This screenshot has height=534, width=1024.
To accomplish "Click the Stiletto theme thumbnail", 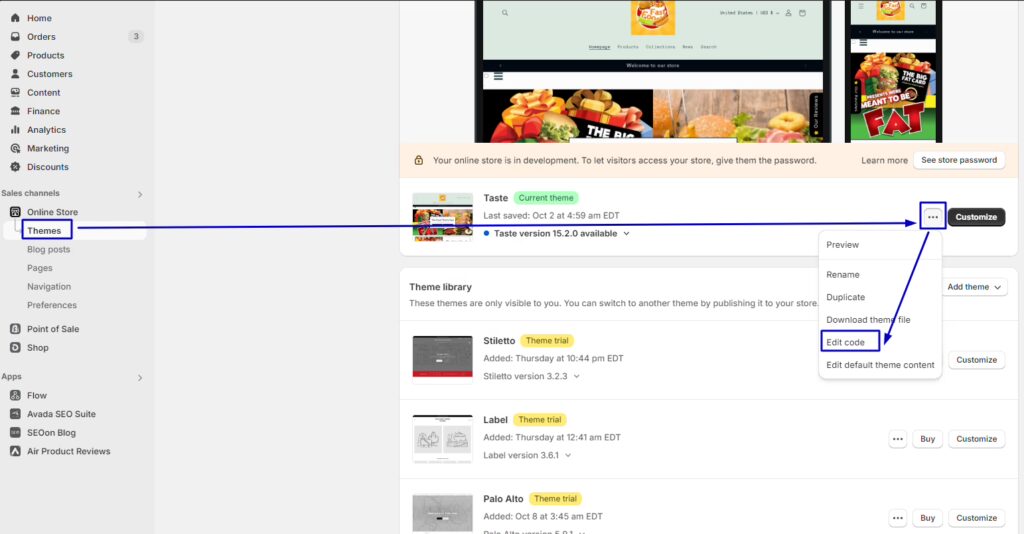I will point(443,359).
